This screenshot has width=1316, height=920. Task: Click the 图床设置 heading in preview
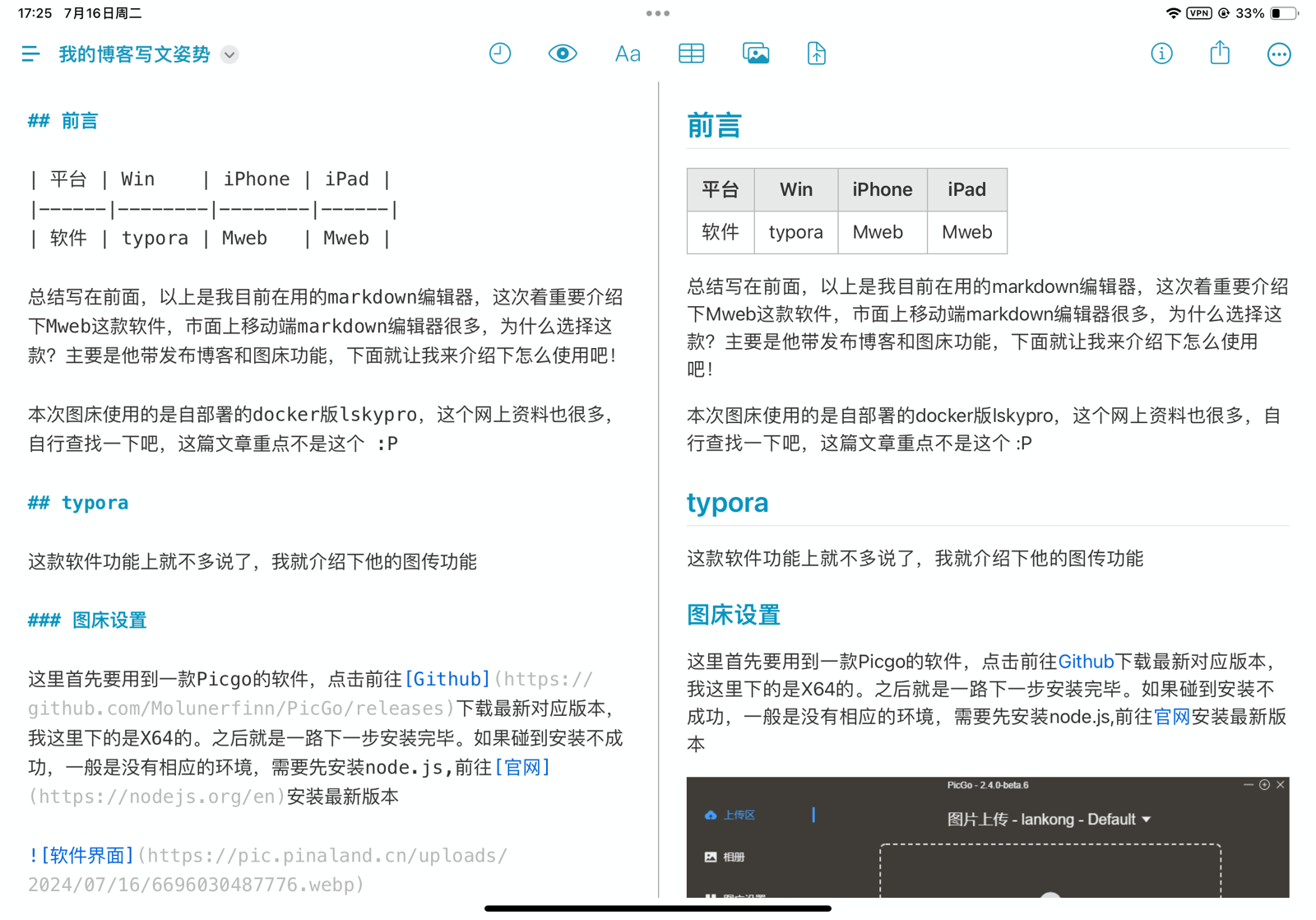(x=734, y=615)
